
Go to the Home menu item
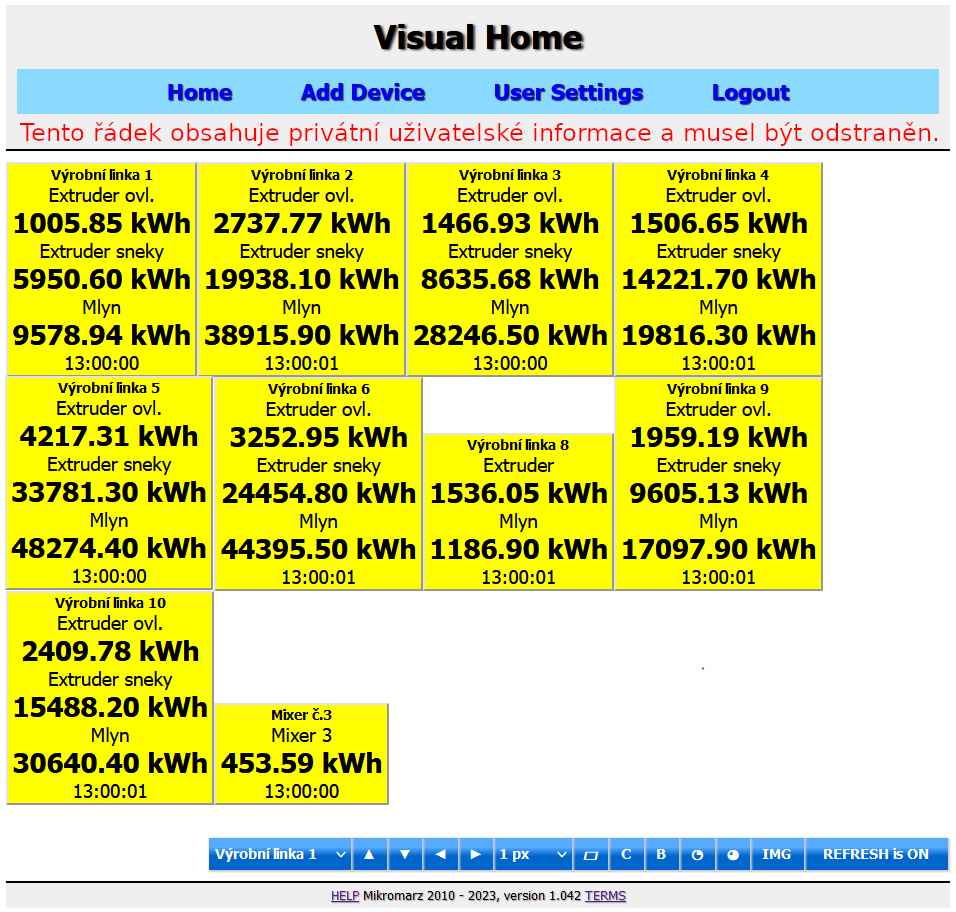click(x=200, y=93)
